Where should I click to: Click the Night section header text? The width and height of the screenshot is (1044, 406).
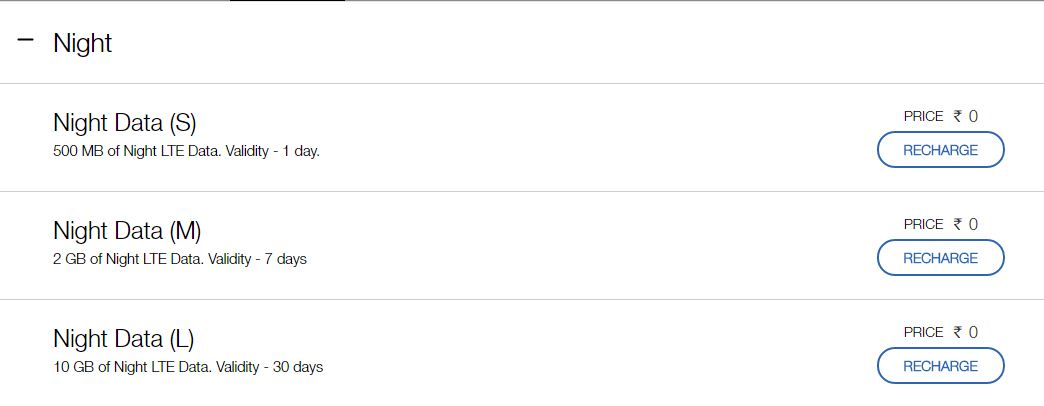tap(82, 44)
